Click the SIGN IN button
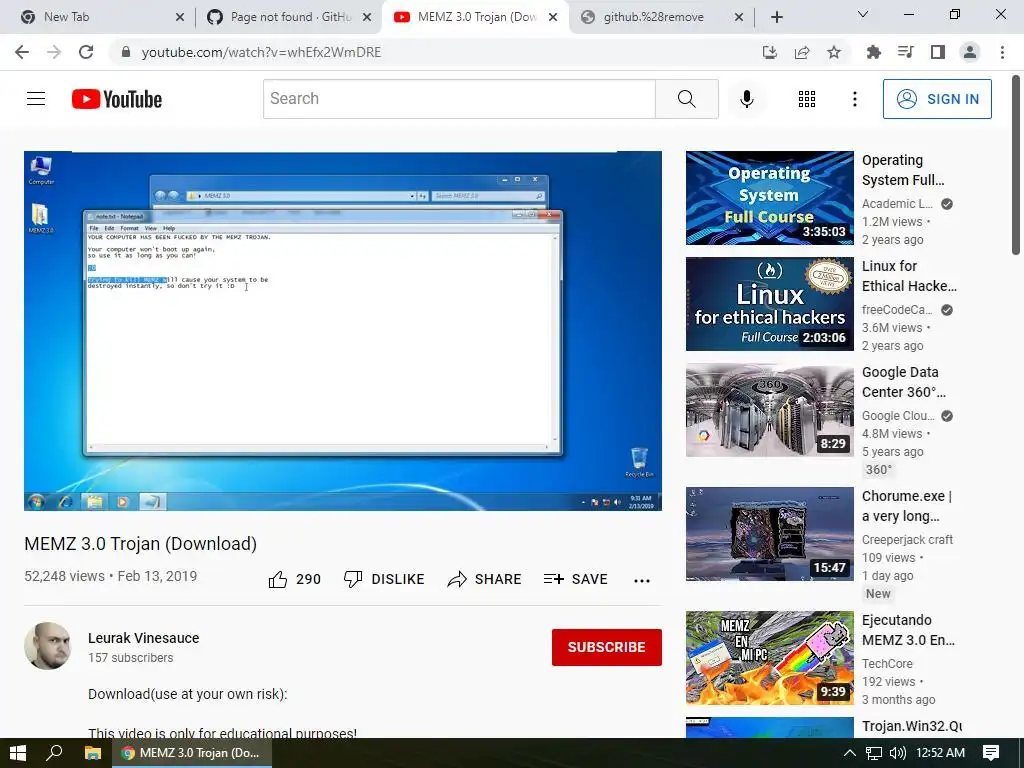The height and width of the screenshot is (768, 1024). [x=936, y=99]
